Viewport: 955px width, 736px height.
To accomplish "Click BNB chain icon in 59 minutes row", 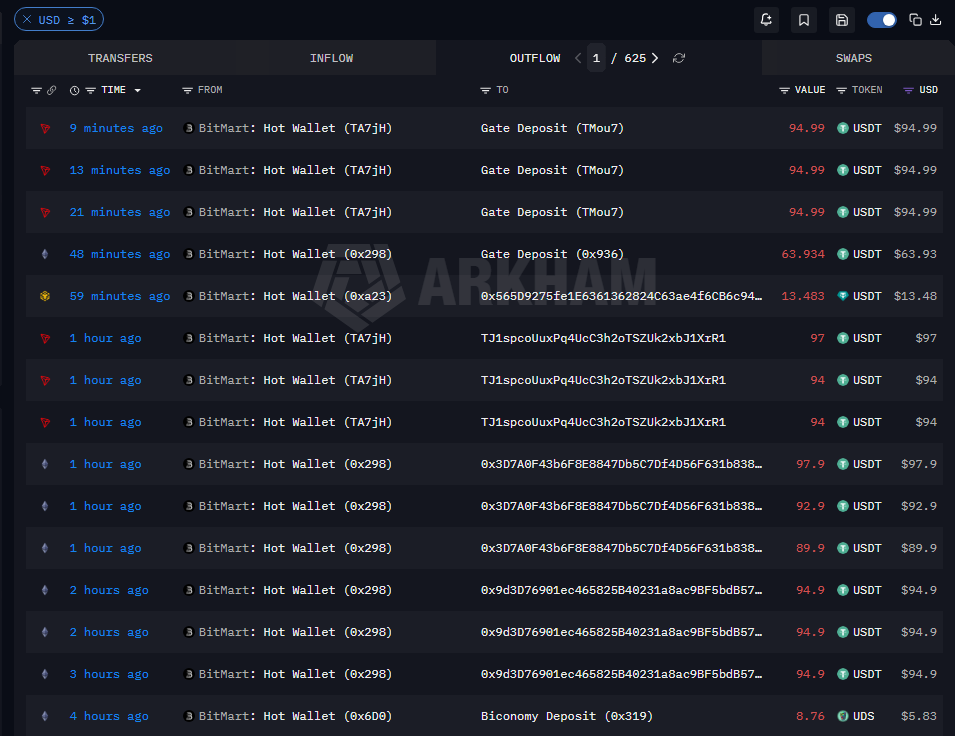I will (45, 296).
